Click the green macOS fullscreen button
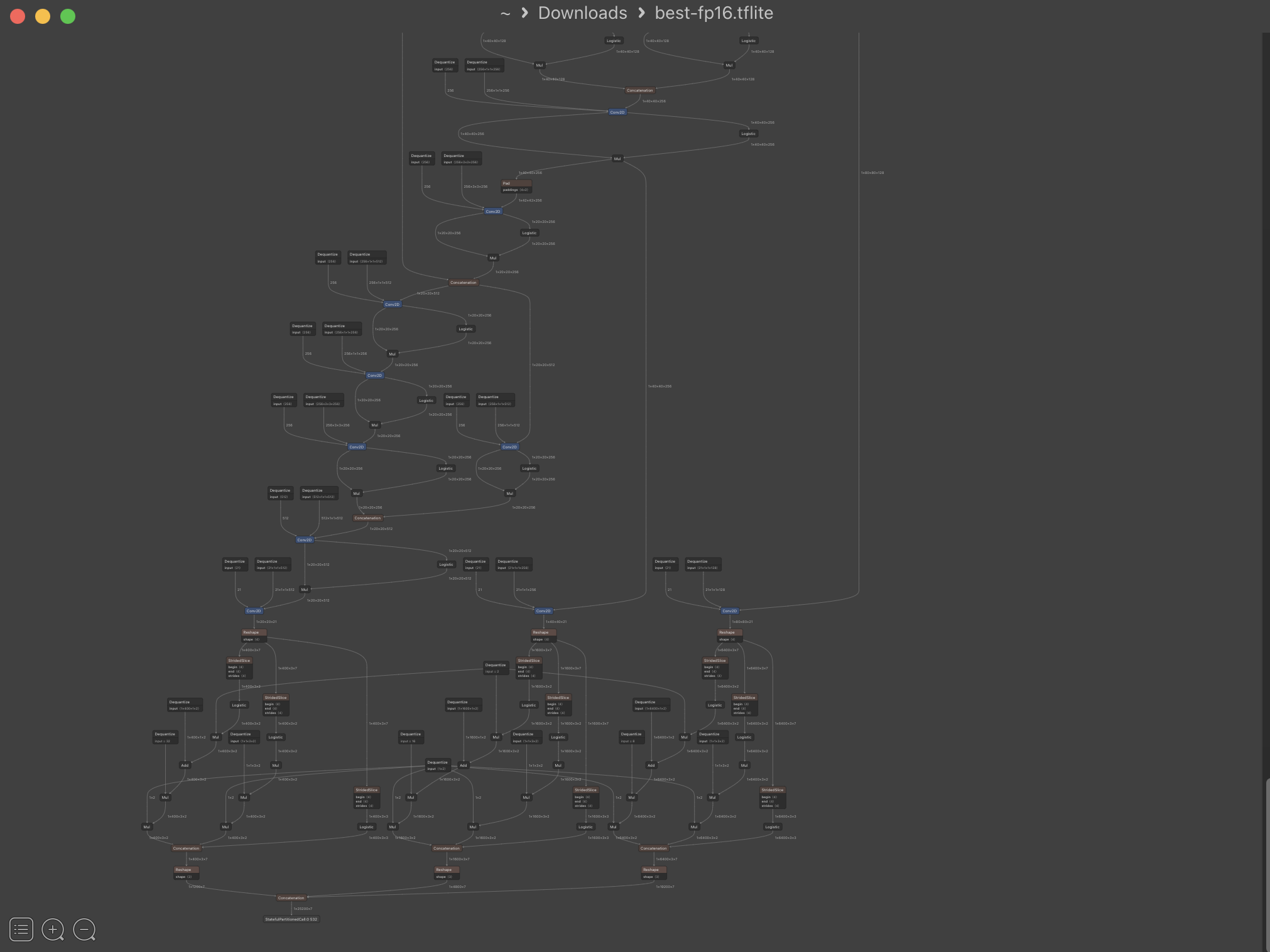Viewport: 1270px width, 952px height. pos(68,16)
